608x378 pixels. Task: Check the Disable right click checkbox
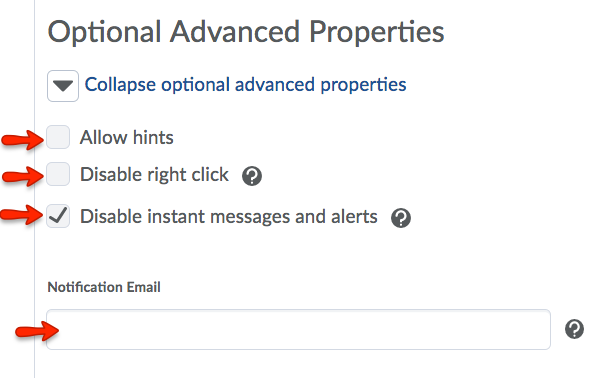click(x=58, y=174)
